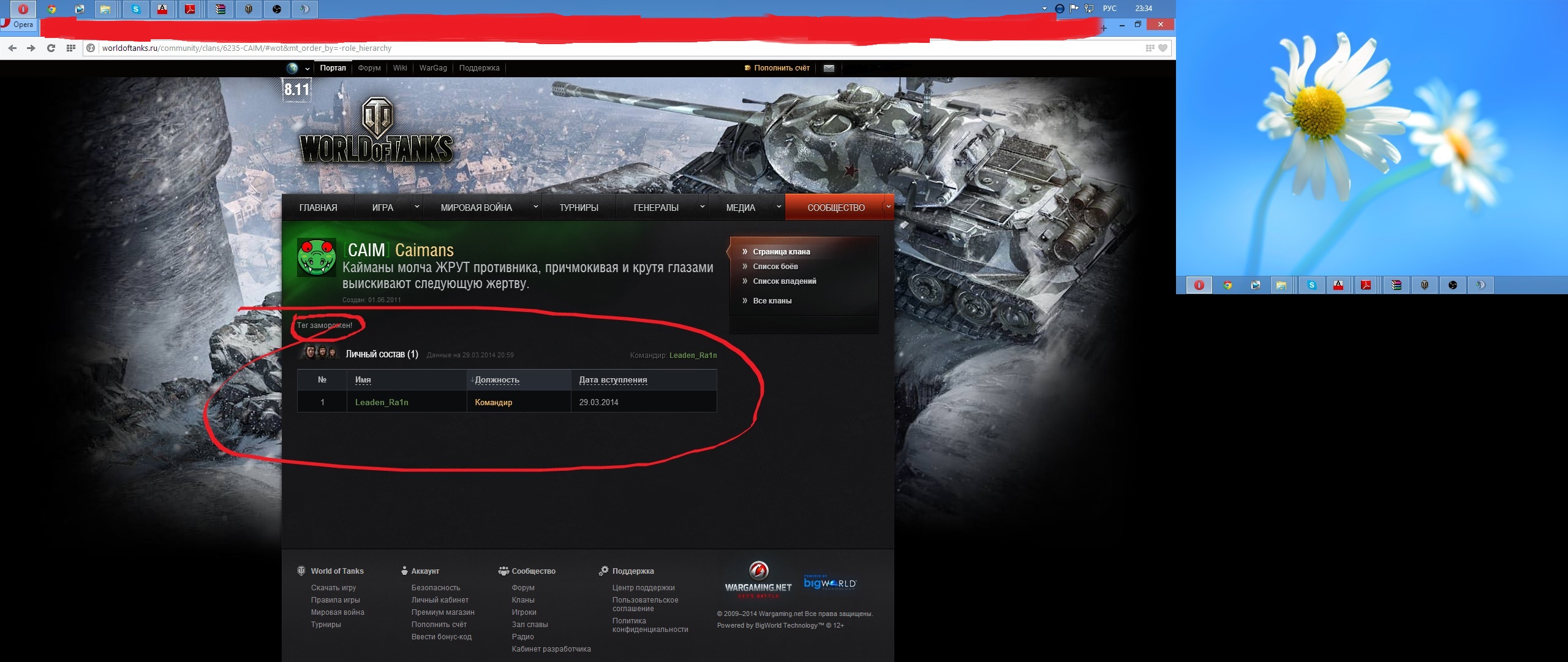The image size is (1568, 662).
Task: Open the Opera menu button
Action: tap(18, 25)
